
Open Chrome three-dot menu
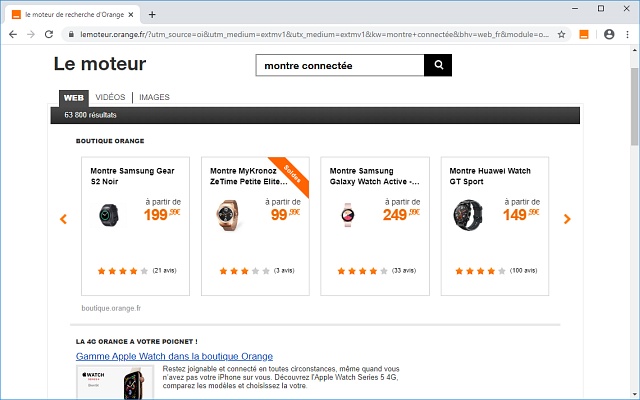628,35
